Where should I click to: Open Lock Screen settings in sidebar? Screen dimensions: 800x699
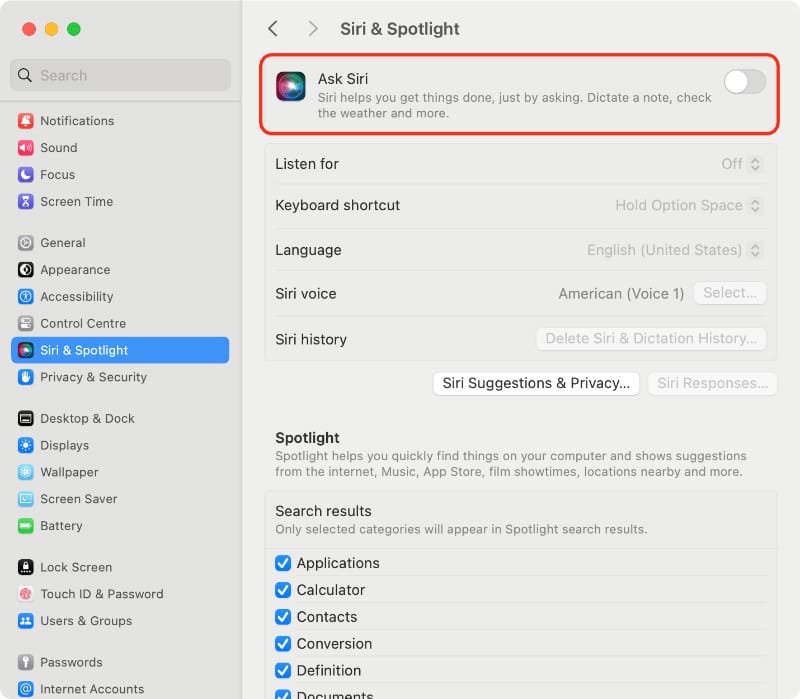coord(120,567)
